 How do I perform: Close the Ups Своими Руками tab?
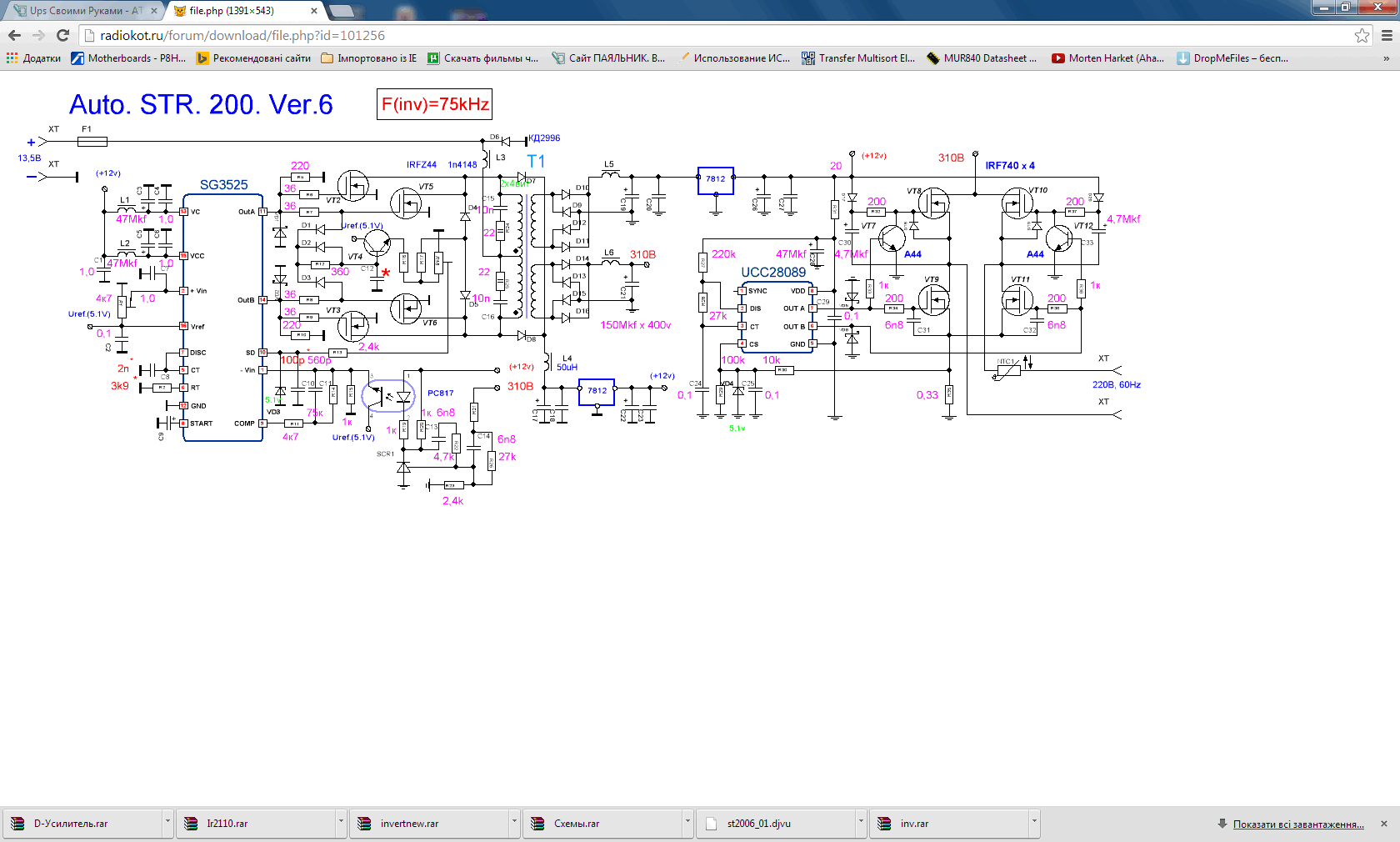tap(154, 11)
